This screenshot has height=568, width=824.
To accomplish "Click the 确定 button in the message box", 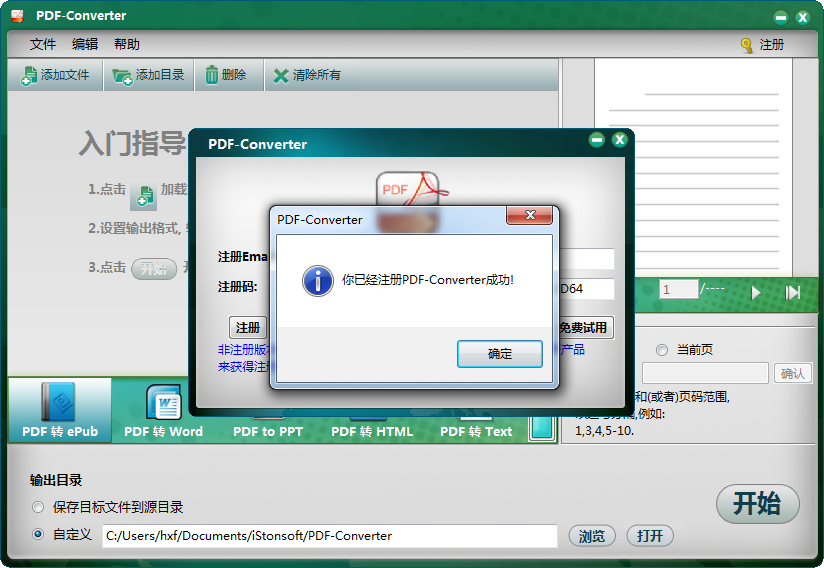I will (x=499, y=354).
